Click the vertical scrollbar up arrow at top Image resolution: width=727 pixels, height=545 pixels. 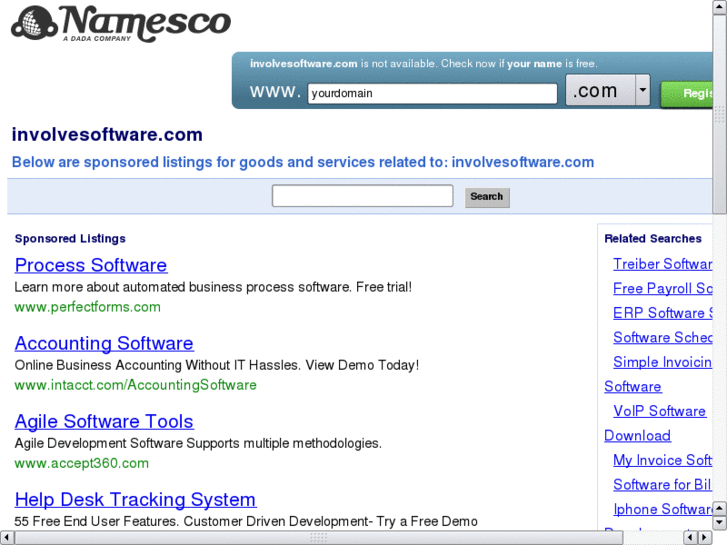point(720,6)
